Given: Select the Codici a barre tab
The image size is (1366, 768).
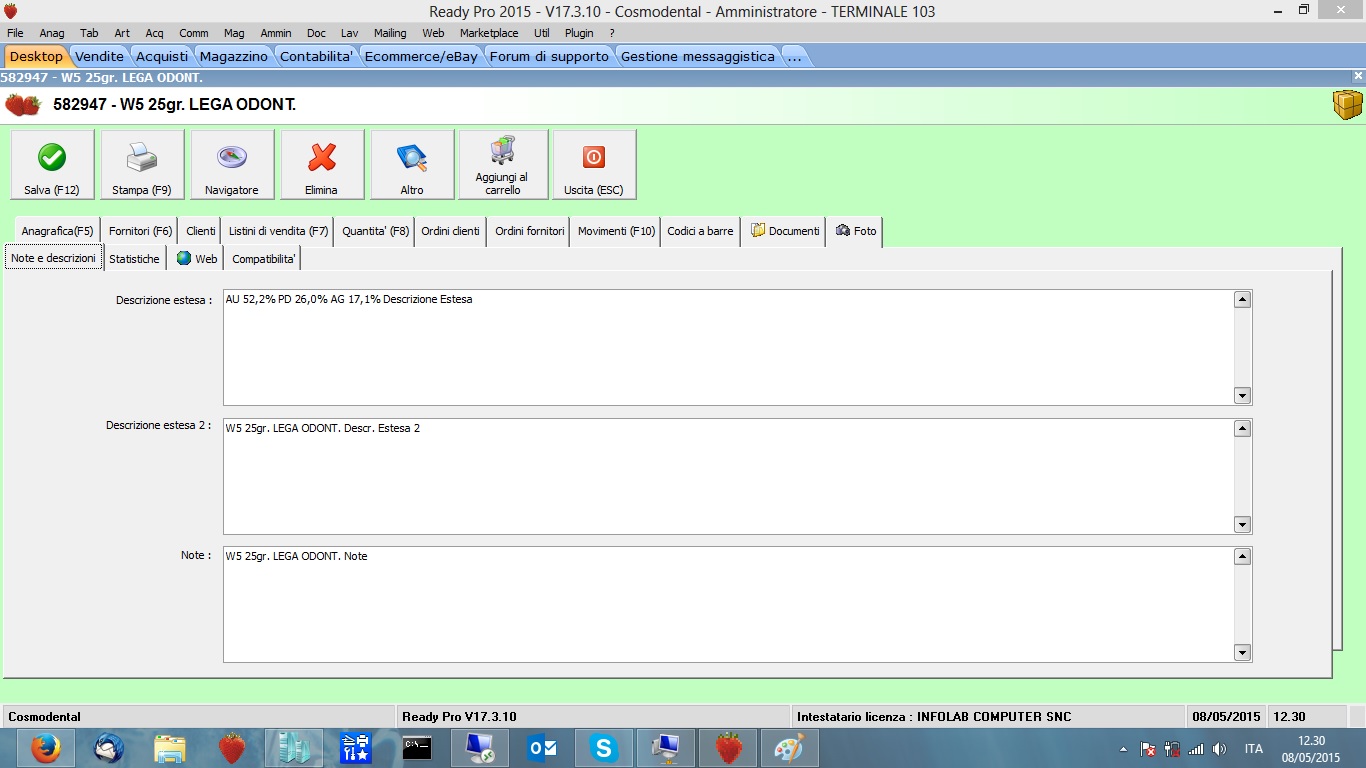Looking at the screenshot, I should pyautogui.click(x=700, y=231).
